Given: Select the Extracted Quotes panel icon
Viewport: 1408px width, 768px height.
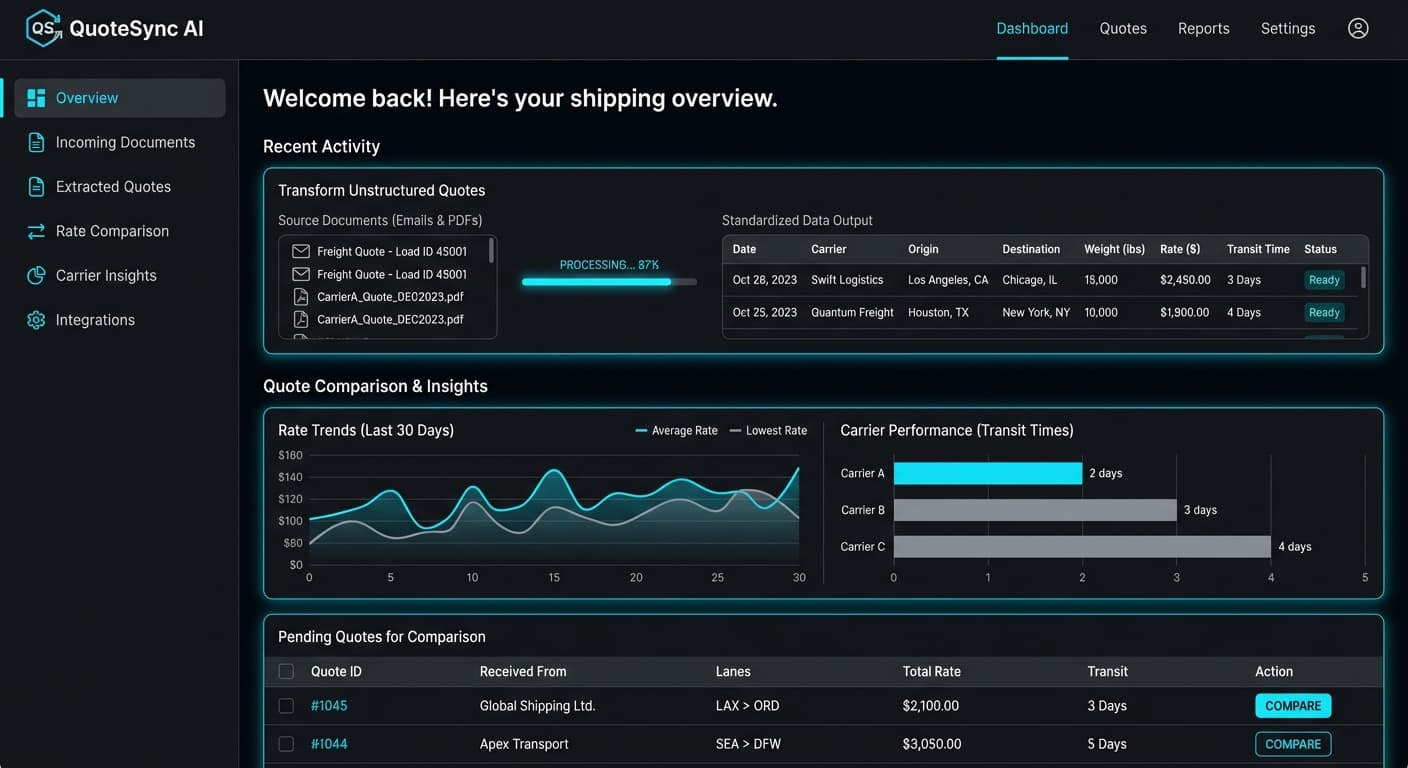Looking at the screenshot, I should tap(37, 186).
